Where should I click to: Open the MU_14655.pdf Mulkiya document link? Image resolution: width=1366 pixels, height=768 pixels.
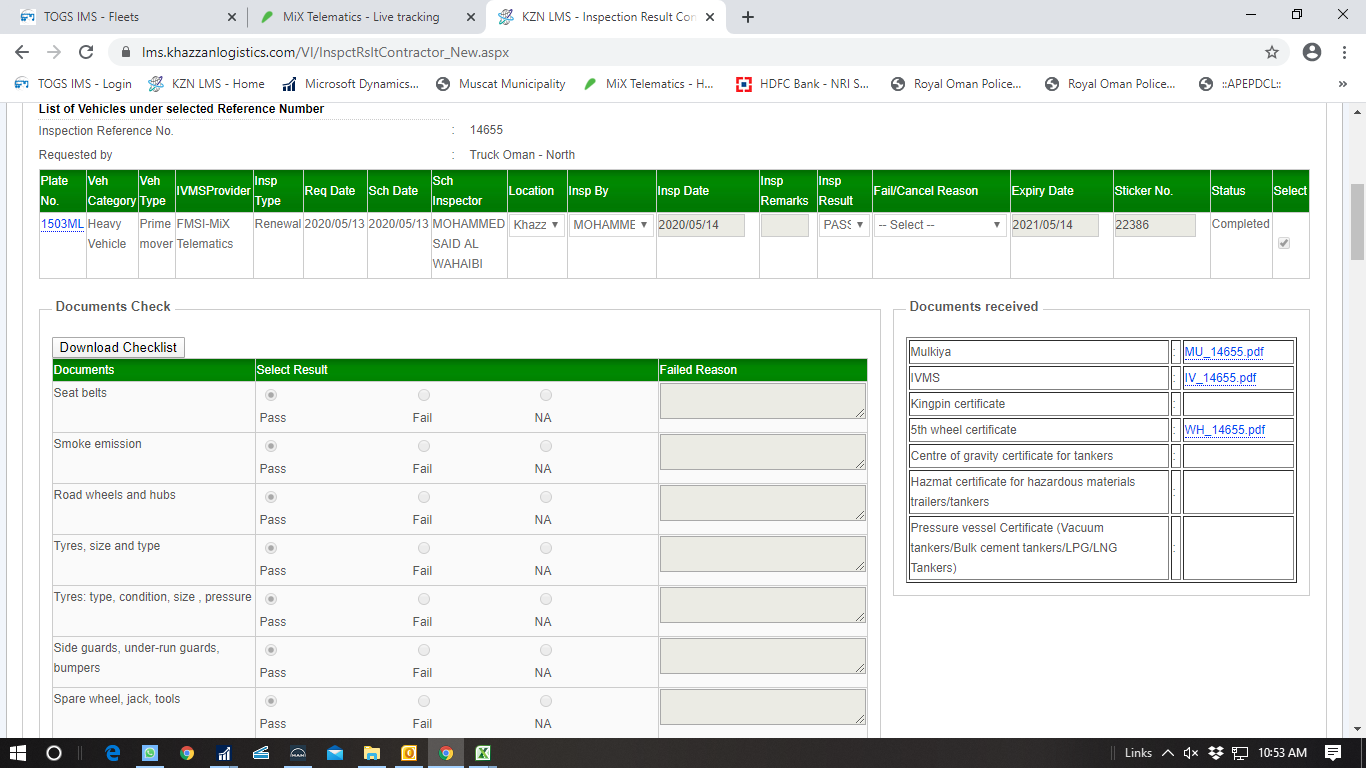(1224, 352)
